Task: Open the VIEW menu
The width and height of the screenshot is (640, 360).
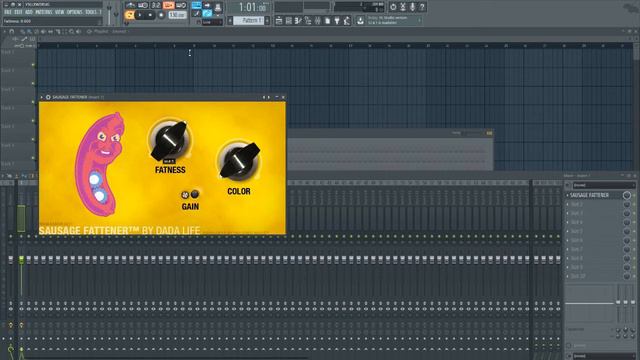Action: (x=59, y=12)
